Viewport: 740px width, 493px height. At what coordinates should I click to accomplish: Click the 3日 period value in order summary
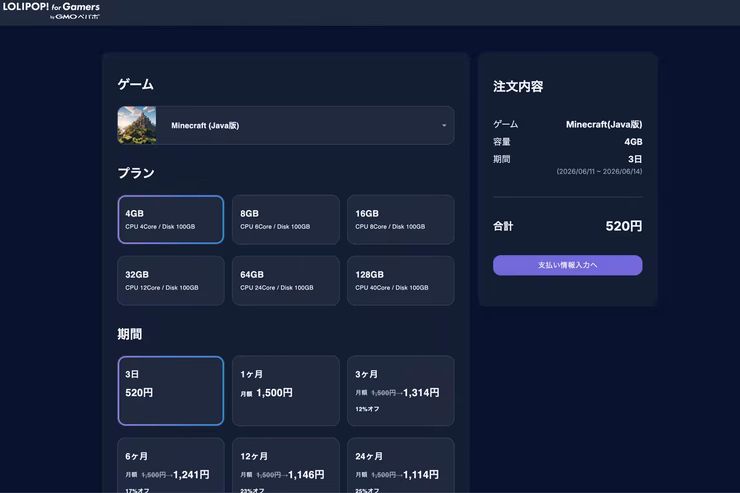point(635,159)
